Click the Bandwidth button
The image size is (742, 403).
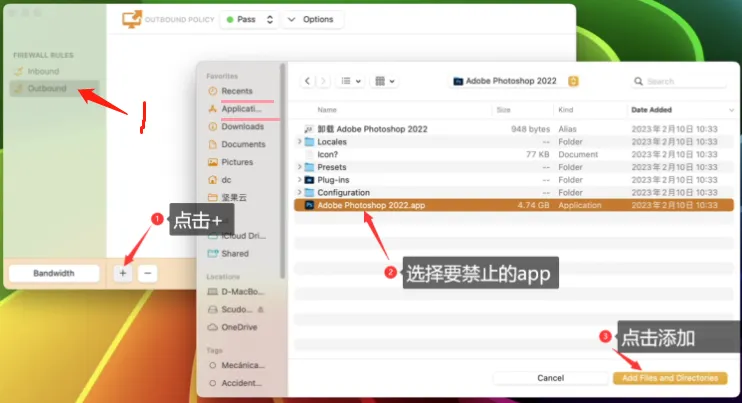[53, 273]
